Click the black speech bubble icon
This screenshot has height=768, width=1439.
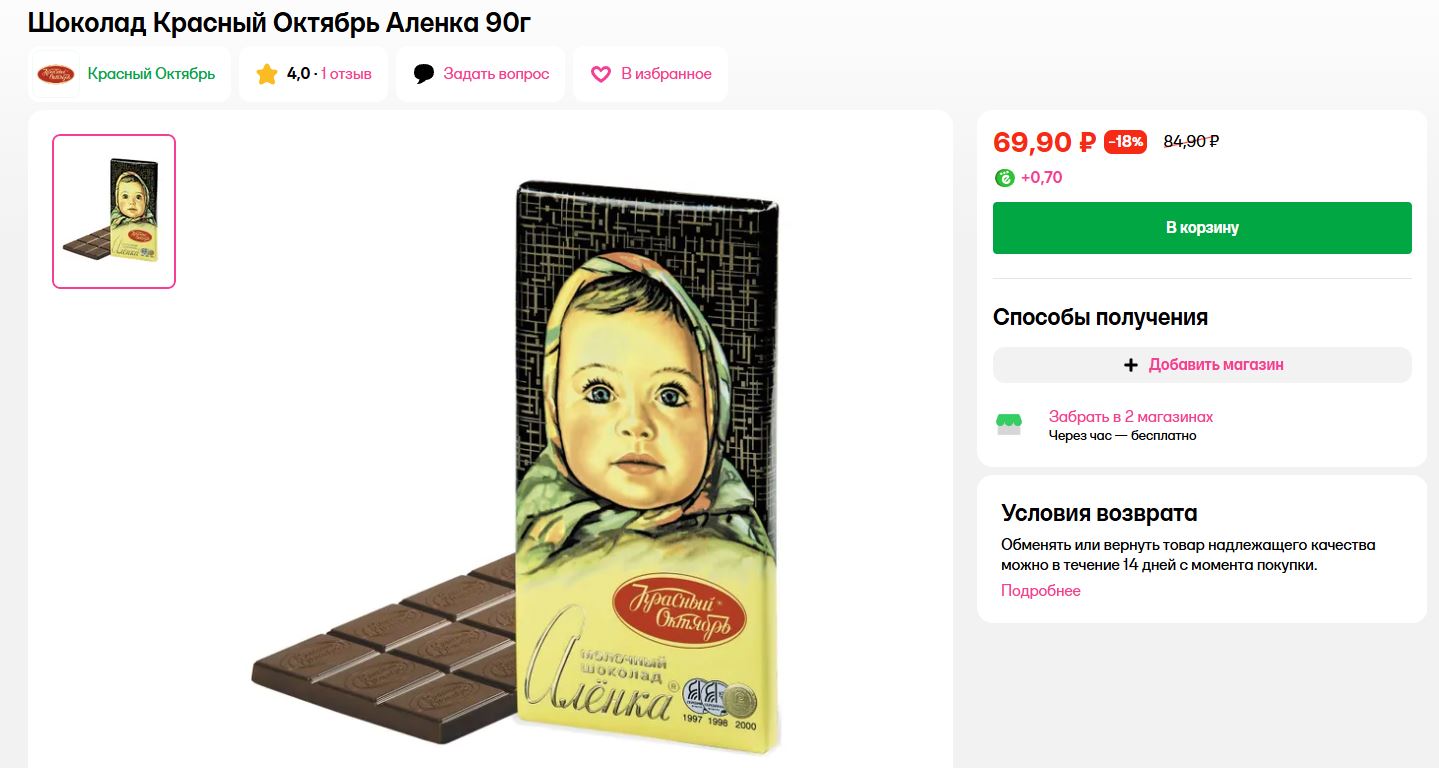(424, 74)
